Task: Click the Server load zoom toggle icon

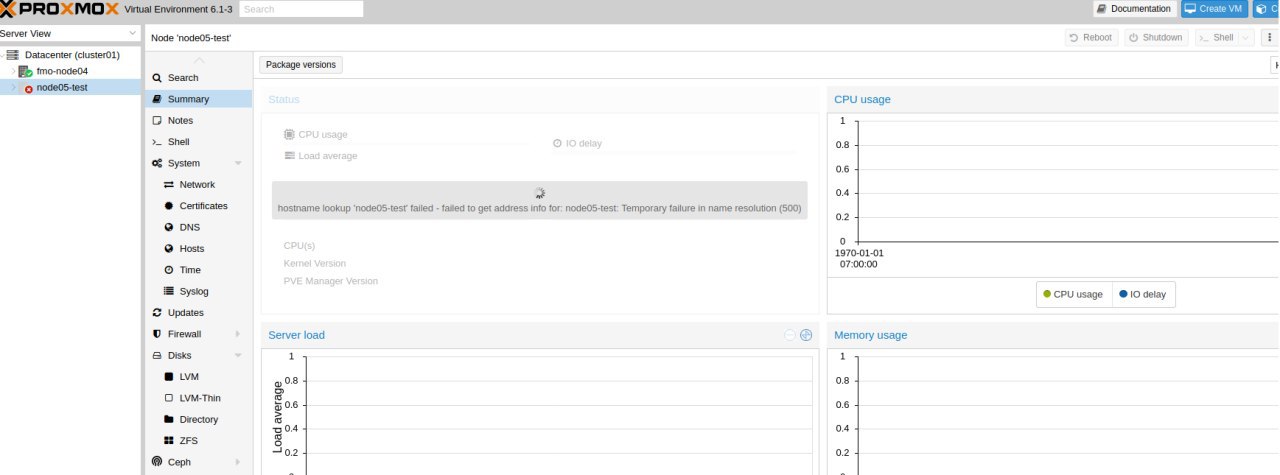Action: [x=806, y=335]
